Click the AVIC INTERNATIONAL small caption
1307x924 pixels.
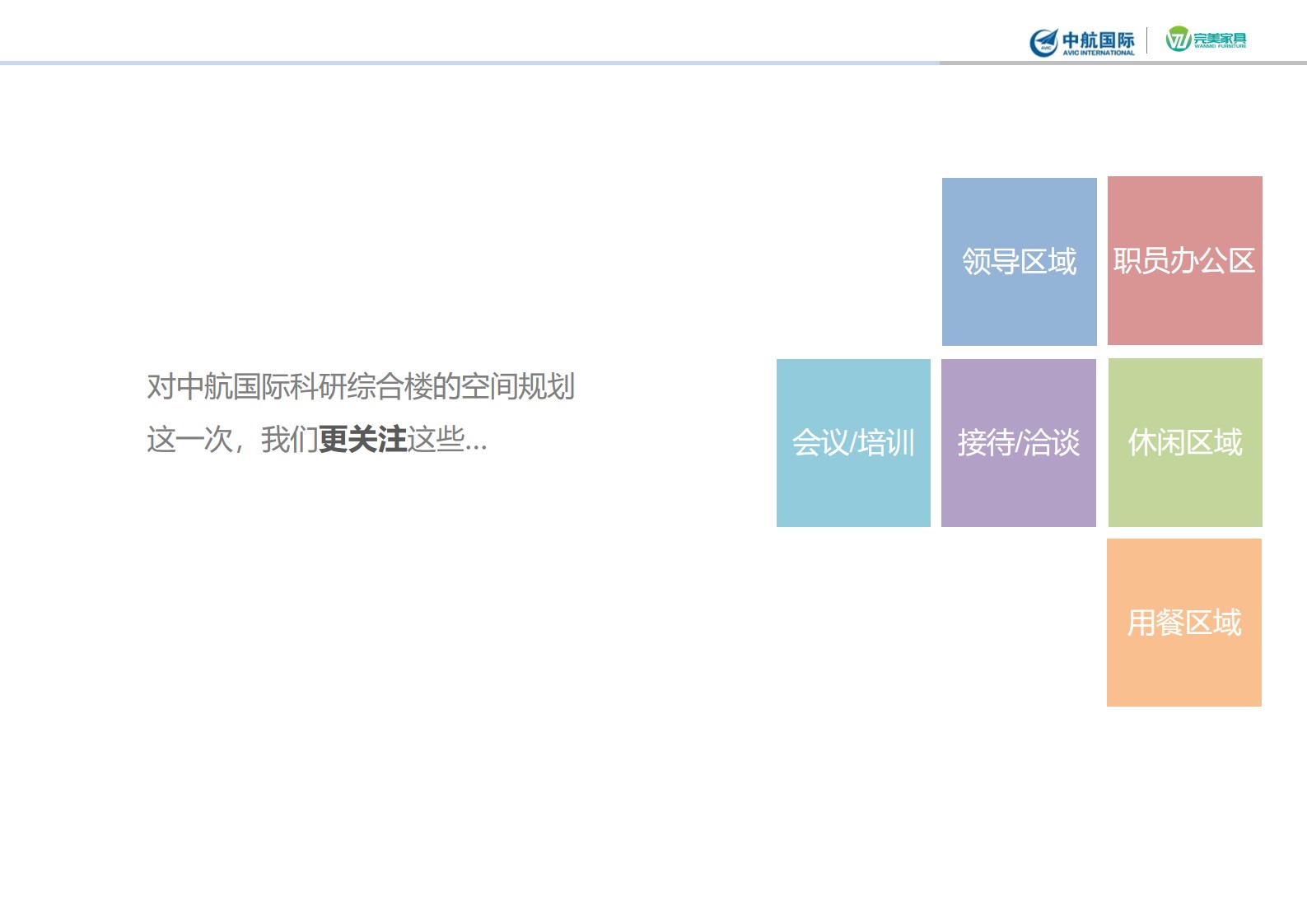click(x=1098, y=53)
